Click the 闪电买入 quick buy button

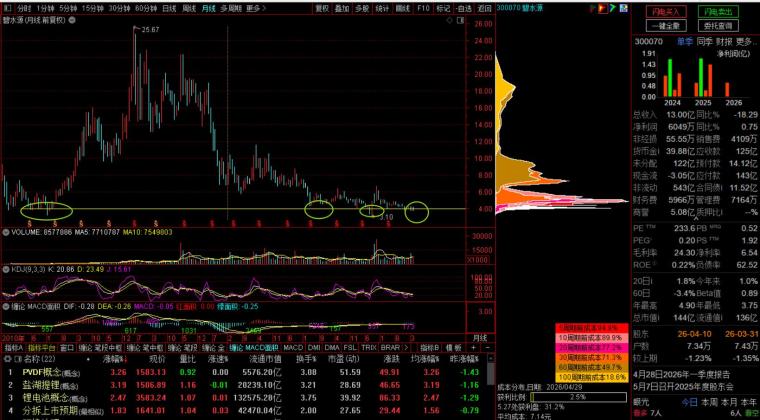click(666, 12)
